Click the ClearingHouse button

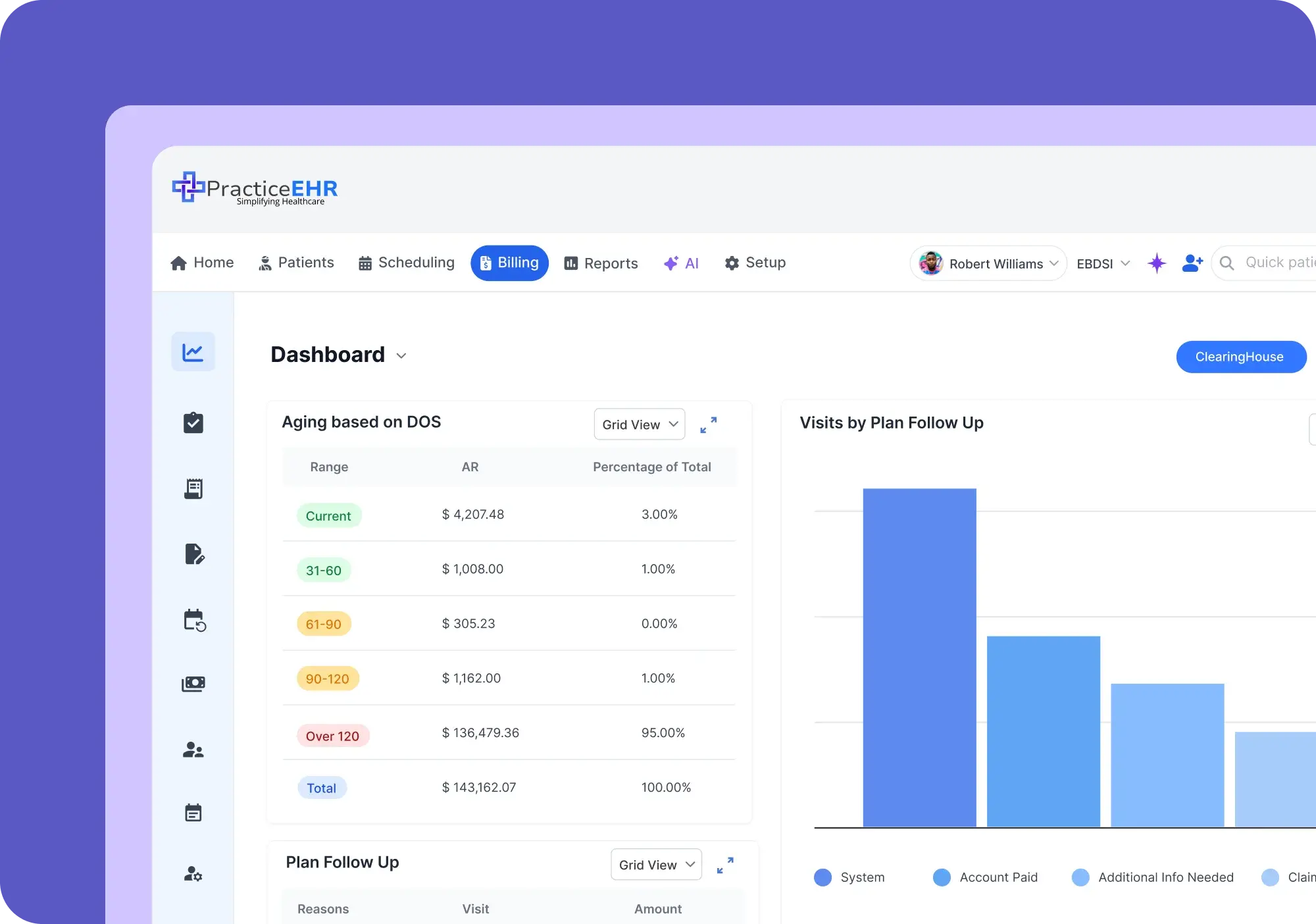pyautogui.click(x=1241, y=357)
